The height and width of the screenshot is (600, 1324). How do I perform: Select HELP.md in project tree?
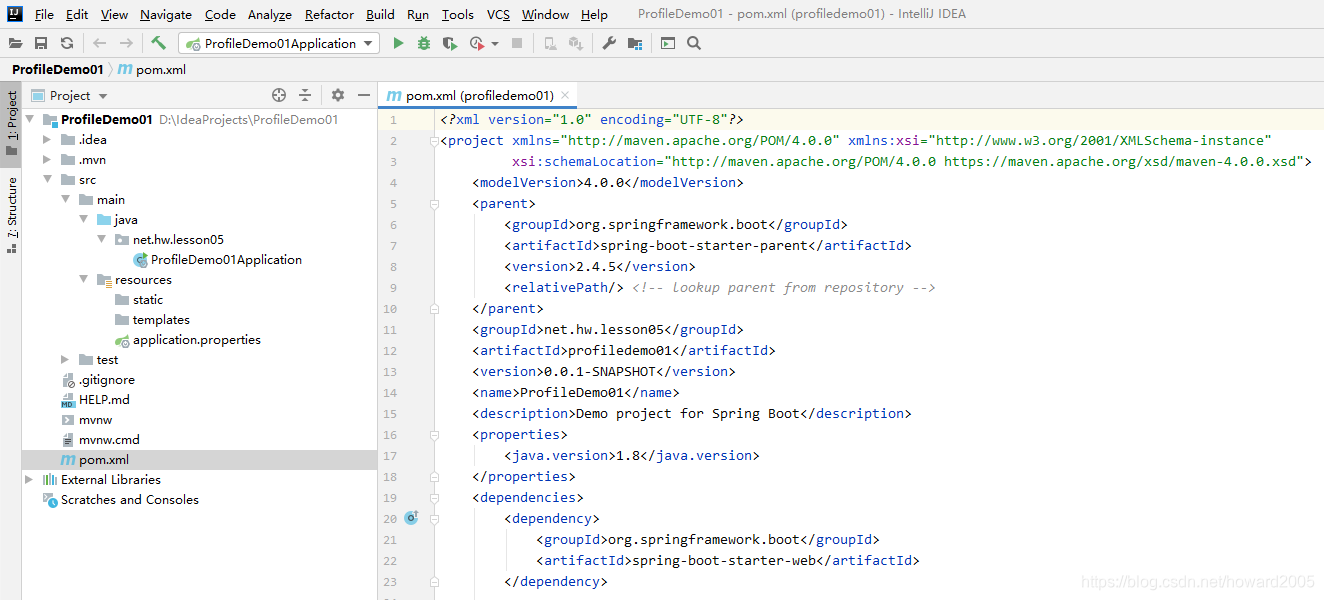104,399
